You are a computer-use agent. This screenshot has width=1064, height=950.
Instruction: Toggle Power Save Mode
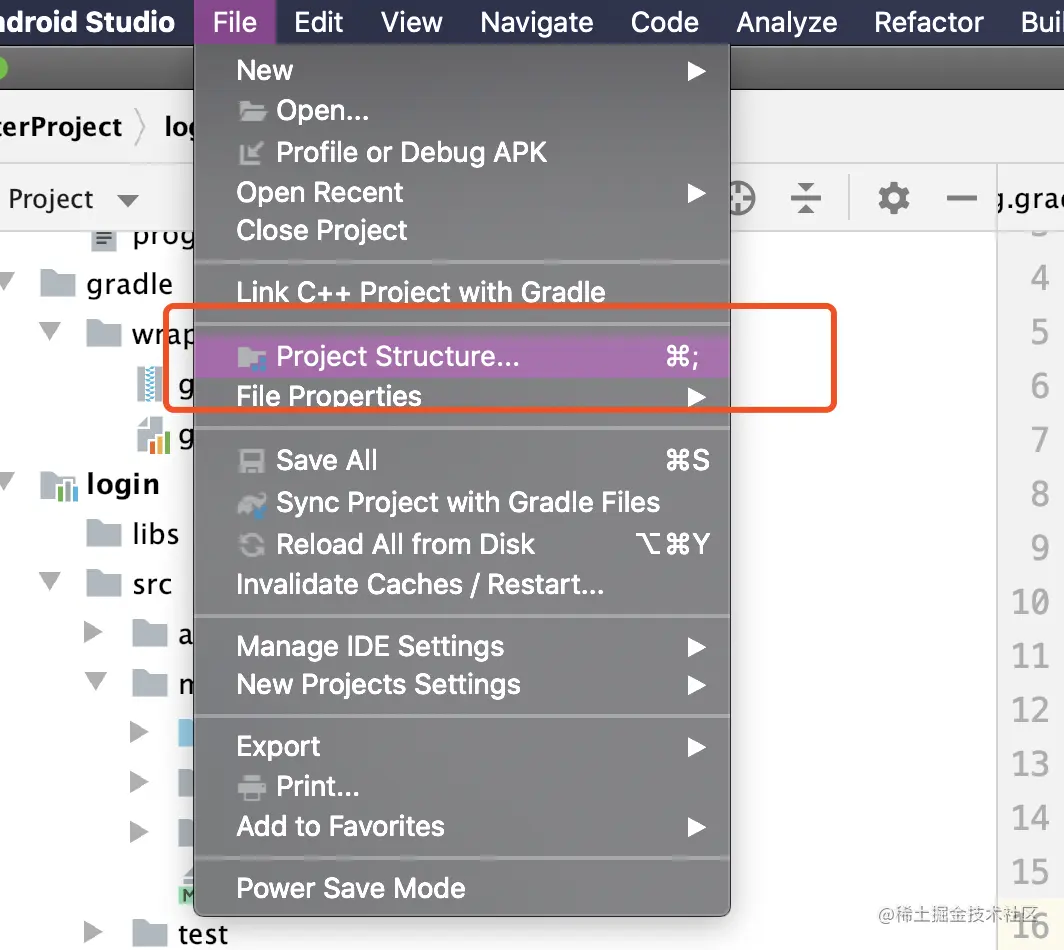351,888
